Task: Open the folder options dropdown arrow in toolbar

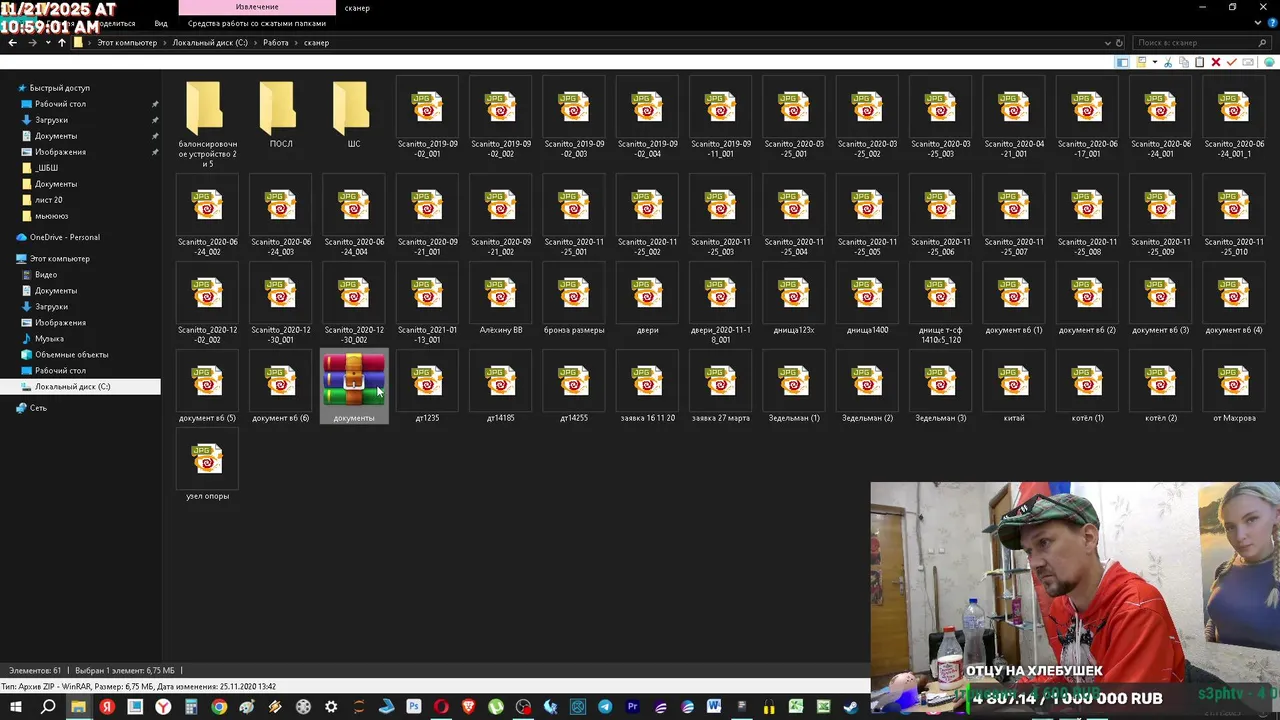Action: click(1155, 62)
